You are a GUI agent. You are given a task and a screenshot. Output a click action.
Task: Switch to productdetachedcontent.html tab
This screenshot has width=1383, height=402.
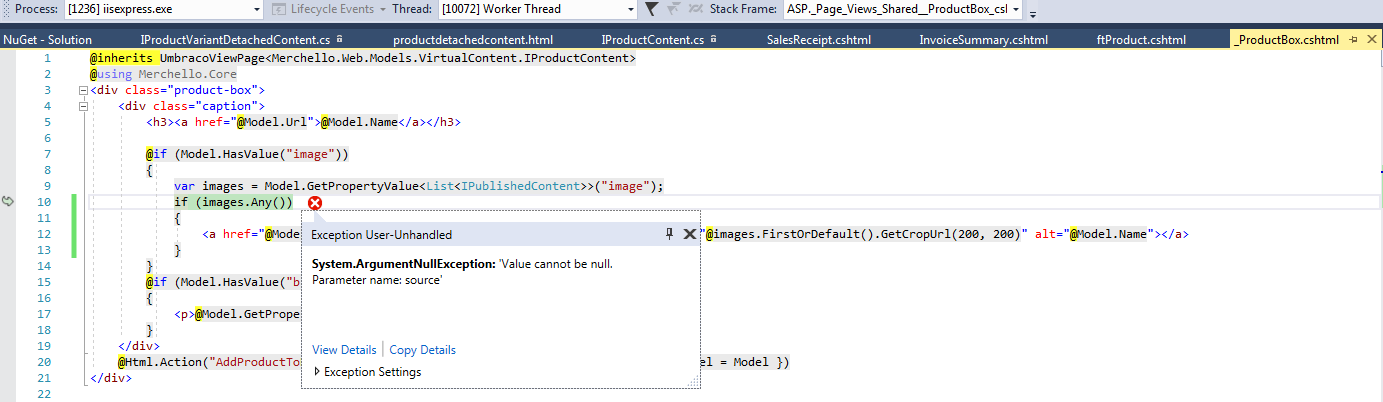[x=473, y=40]
